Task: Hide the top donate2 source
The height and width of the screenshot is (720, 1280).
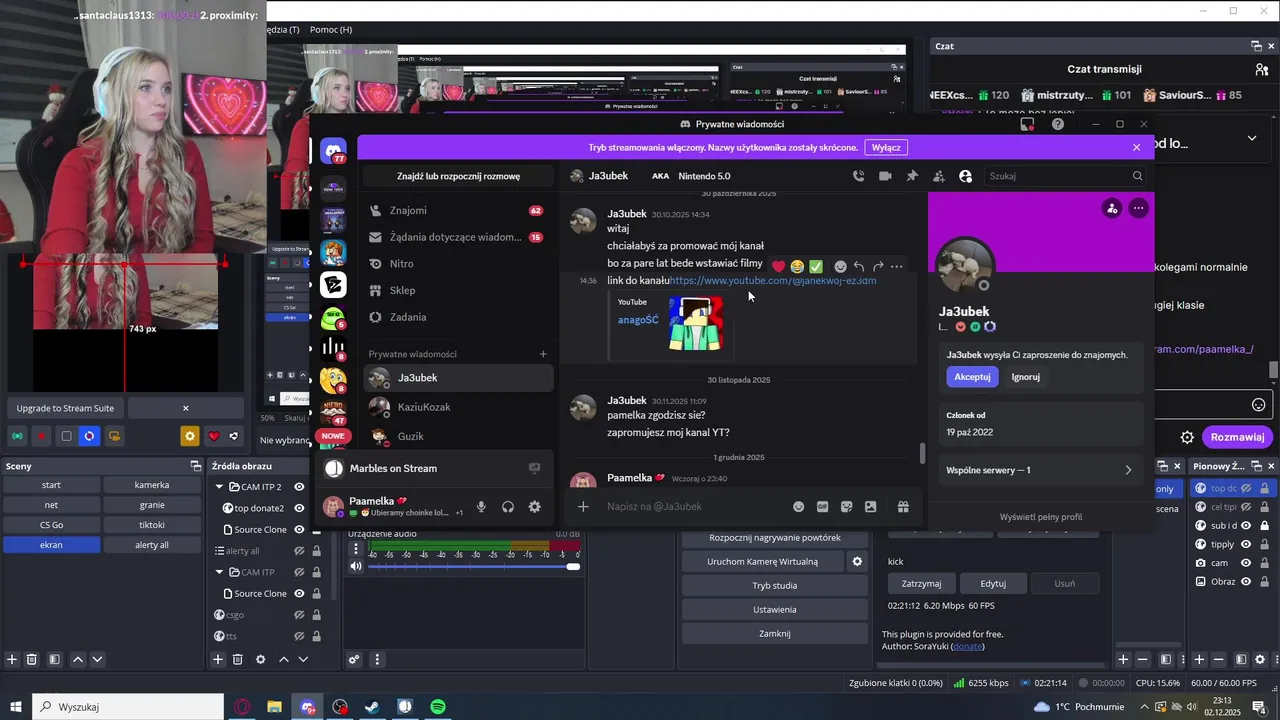Action: [x=299, y=508]
